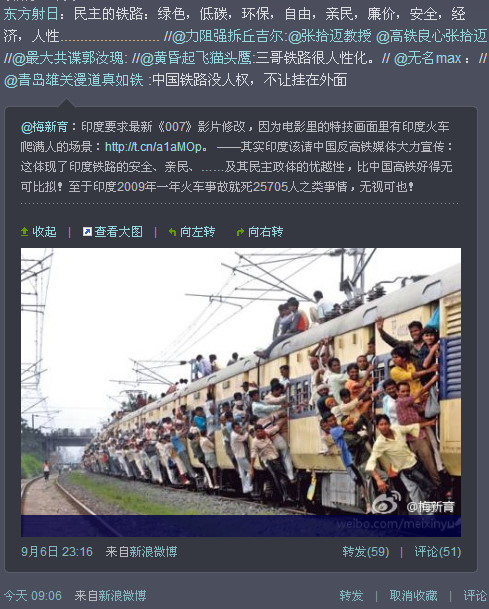Open 9月6日 23:16 timestamp link
Screen dimensions: 489x609
coord(57,552)
